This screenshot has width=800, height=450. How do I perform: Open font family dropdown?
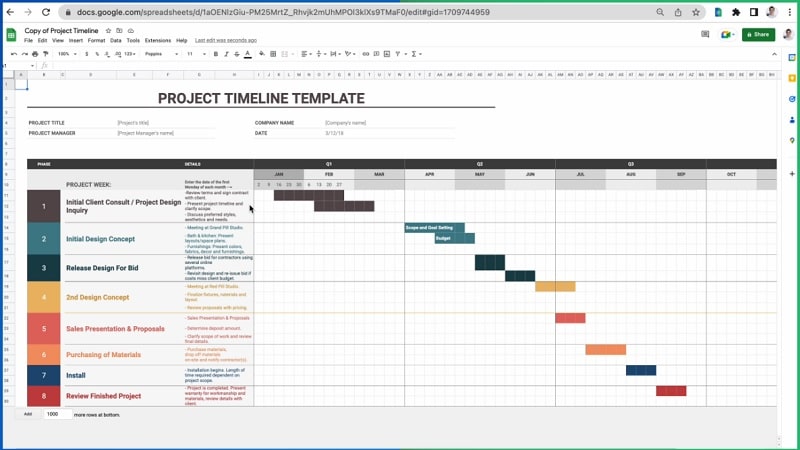(161, 54)
